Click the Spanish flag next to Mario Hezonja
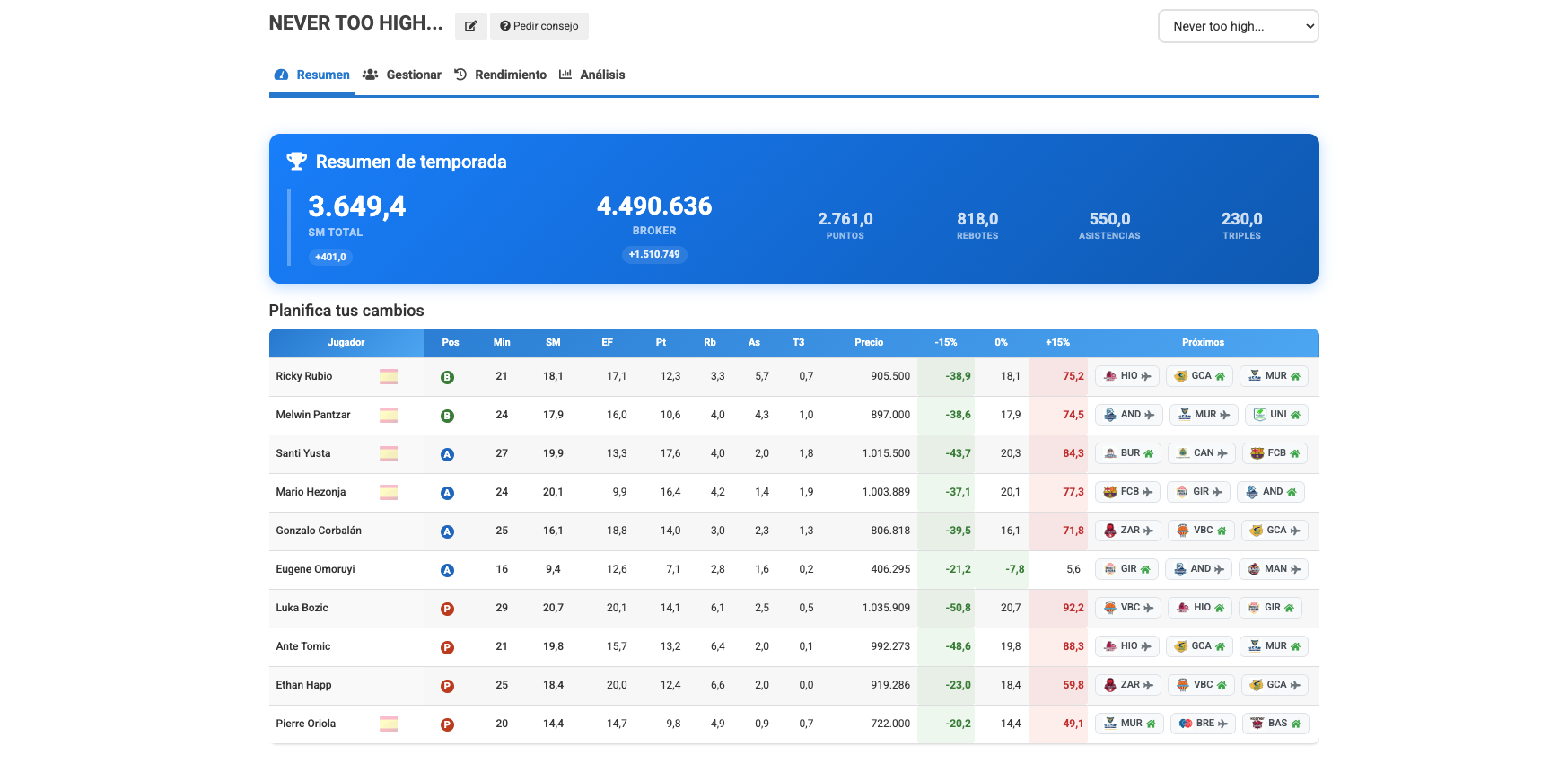This screenshot has width=1568, height=764. pyautogui.click(x=388, y=492)
